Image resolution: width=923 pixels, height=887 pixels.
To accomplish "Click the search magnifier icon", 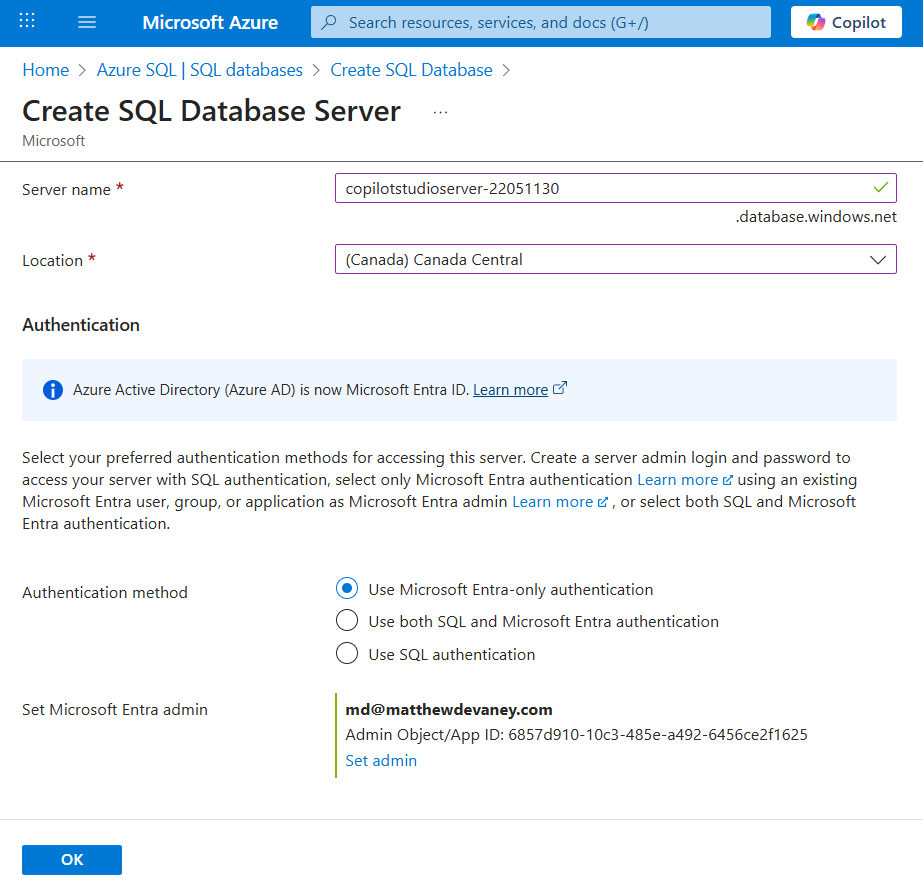I will pyautogui.click(x=329, y=22).
